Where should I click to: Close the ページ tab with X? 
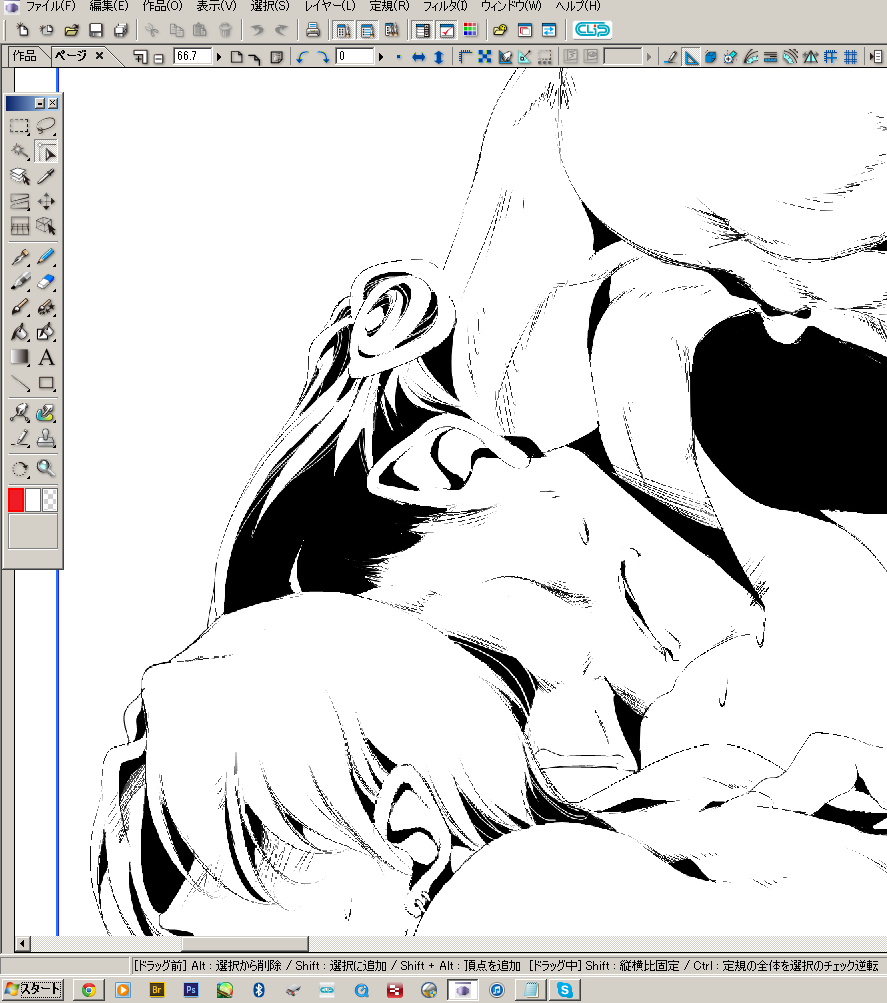coord(99,56)
